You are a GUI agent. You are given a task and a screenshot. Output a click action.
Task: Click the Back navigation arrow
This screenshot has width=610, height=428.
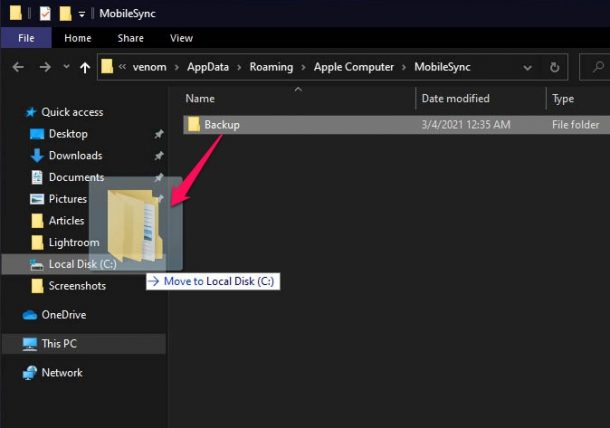pos(18,67)
